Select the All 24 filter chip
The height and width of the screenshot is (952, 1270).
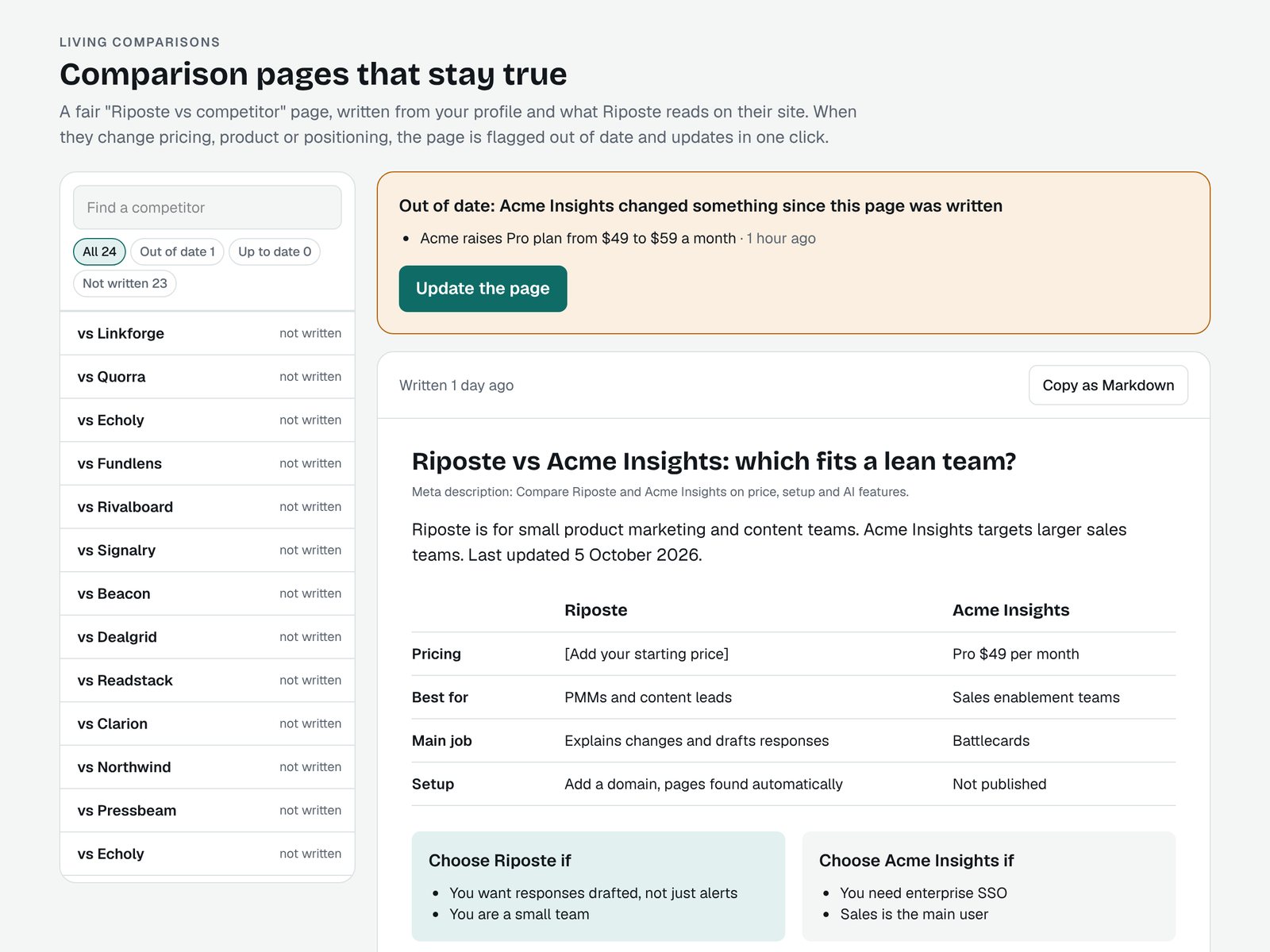point(99,251)
